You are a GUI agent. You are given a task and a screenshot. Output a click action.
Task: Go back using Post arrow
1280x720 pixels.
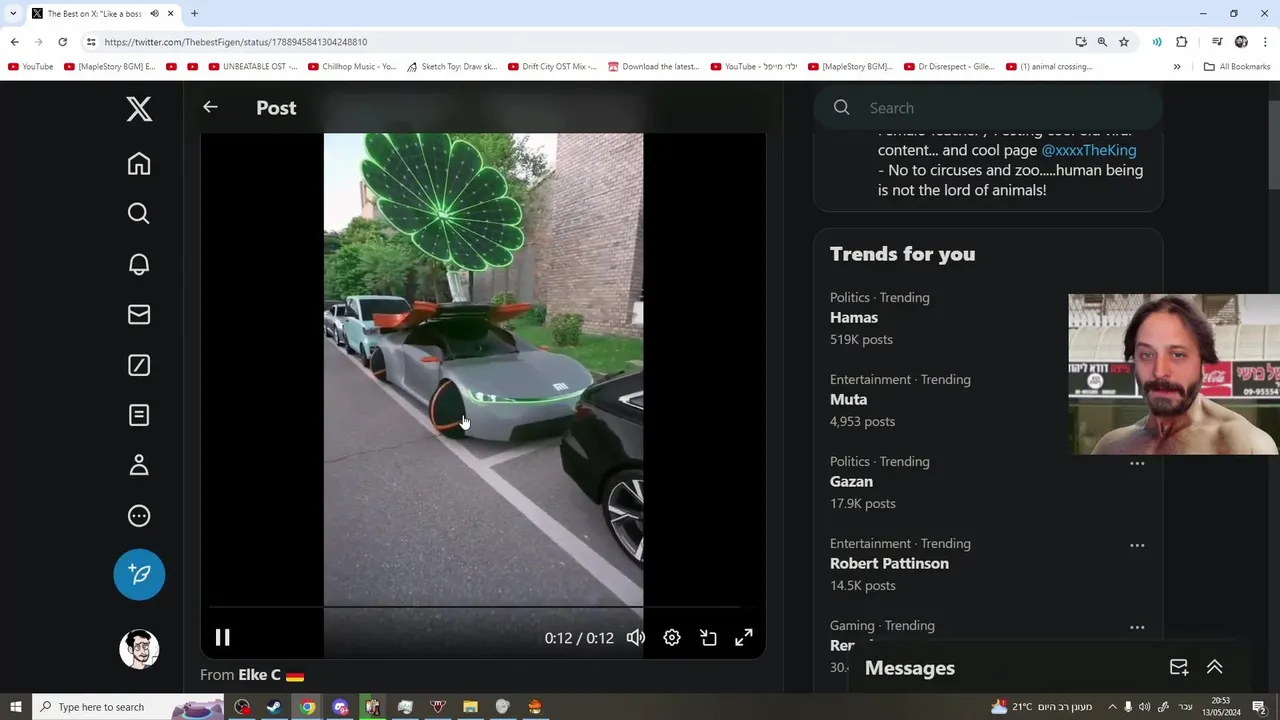click(210, 107)
